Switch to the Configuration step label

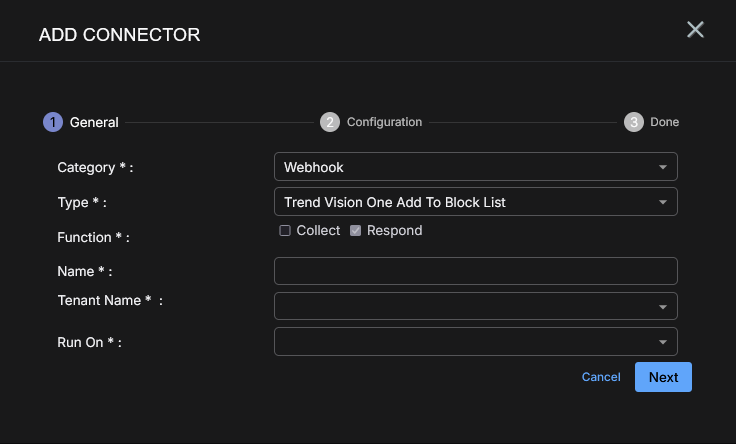coord(384,122)
